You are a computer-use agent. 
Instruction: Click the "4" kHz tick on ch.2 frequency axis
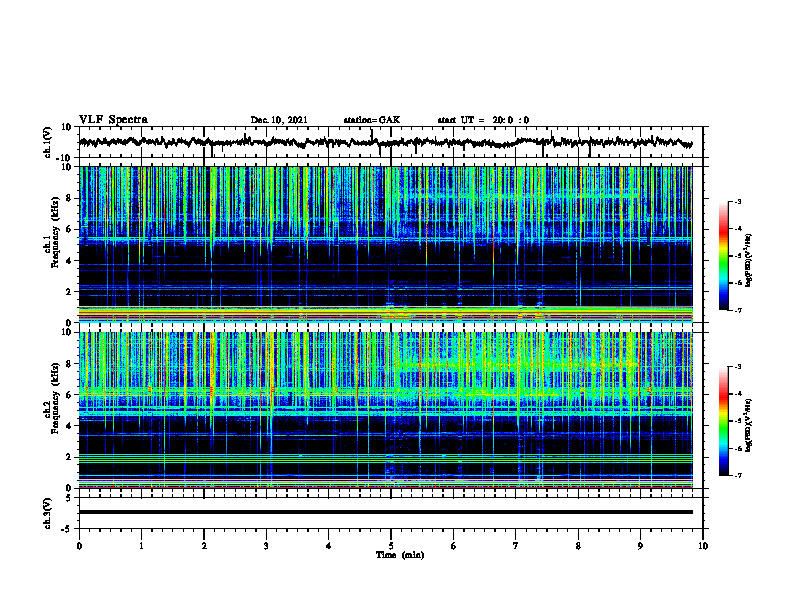pos(69,426)
